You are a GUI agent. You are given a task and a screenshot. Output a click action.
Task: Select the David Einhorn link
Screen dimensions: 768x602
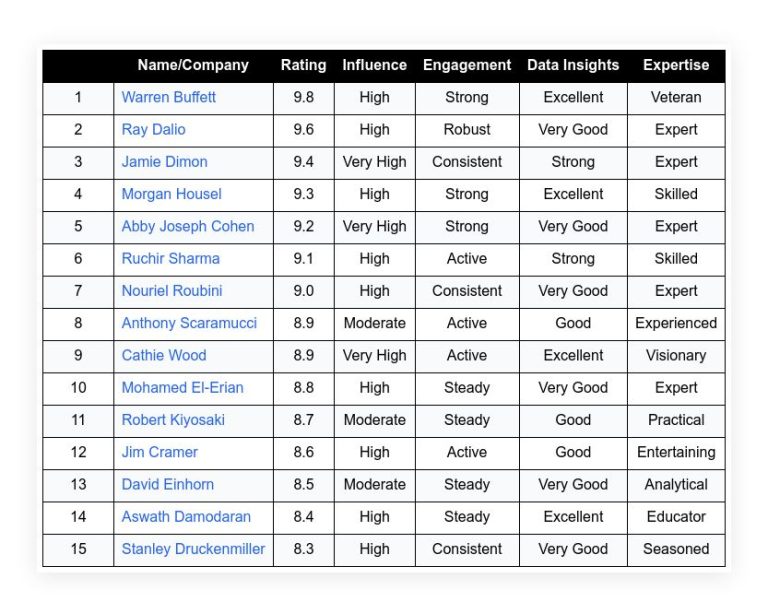tap(168, 484)
